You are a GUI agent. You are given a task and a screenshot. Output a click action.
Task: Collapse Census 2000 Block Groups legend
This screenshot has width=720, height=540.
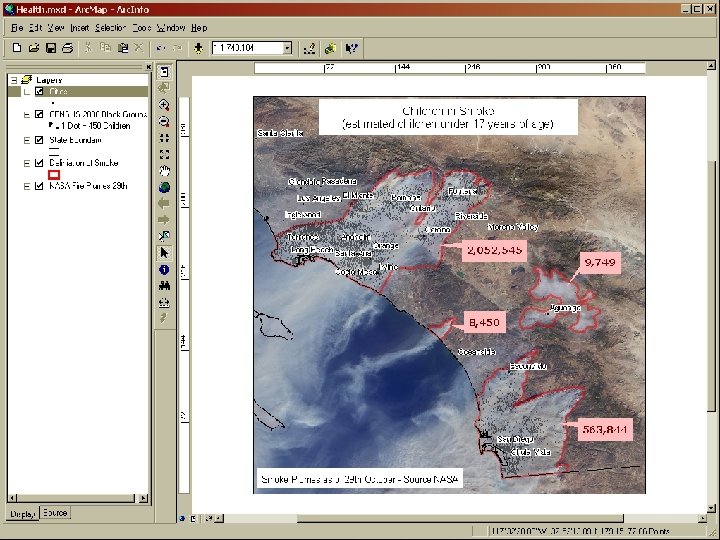tap(27, 114)
